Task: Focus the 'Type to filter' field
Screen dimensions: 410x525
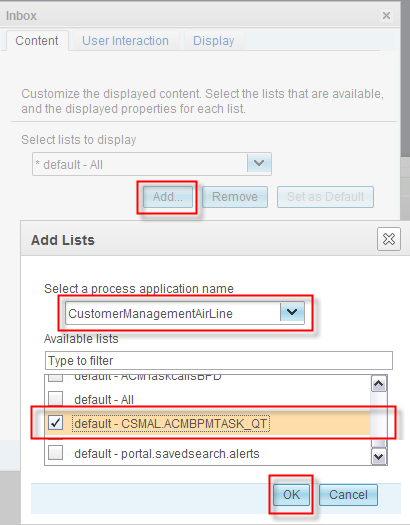Action: (x=219, y=360)
